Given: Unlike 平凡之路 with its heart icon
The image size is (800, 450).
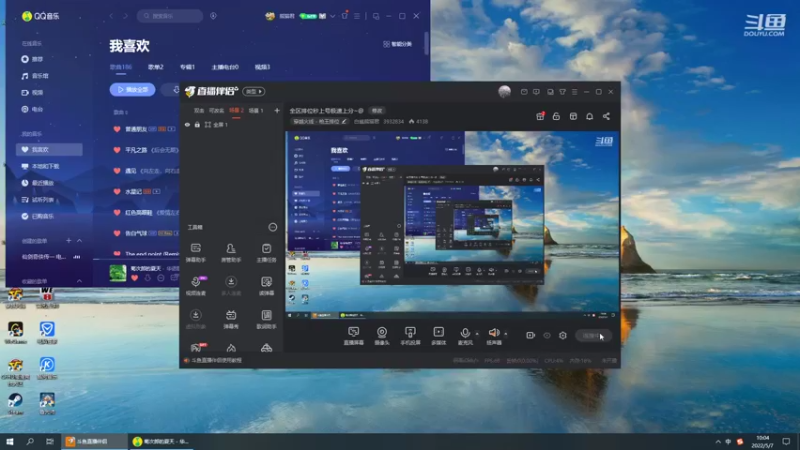Looking at the screenshot, I should coord(117,150).
